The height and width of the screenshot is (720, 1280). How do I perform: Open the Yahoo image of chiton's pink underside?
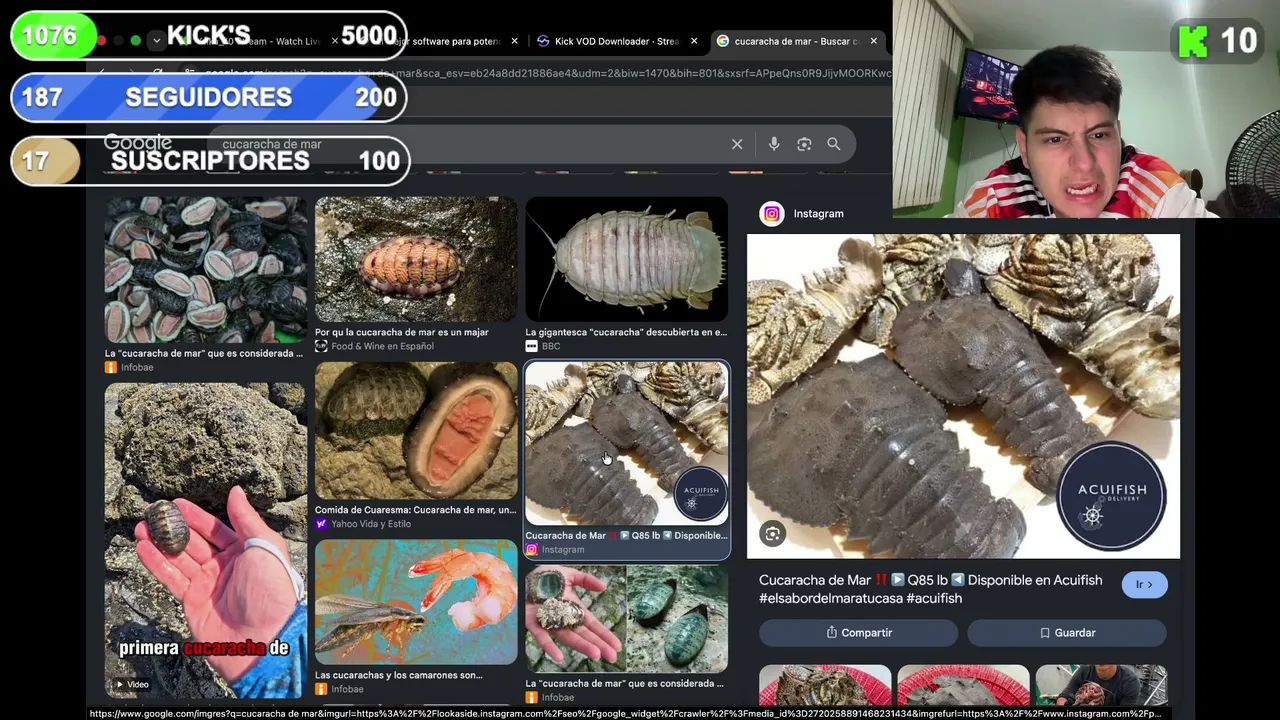(x=416, y=431)
